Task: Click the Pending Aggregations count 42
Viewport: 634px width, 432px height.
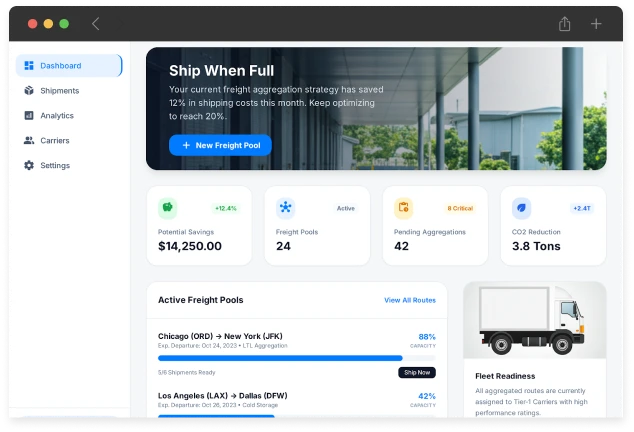Action: coord(402,246)
